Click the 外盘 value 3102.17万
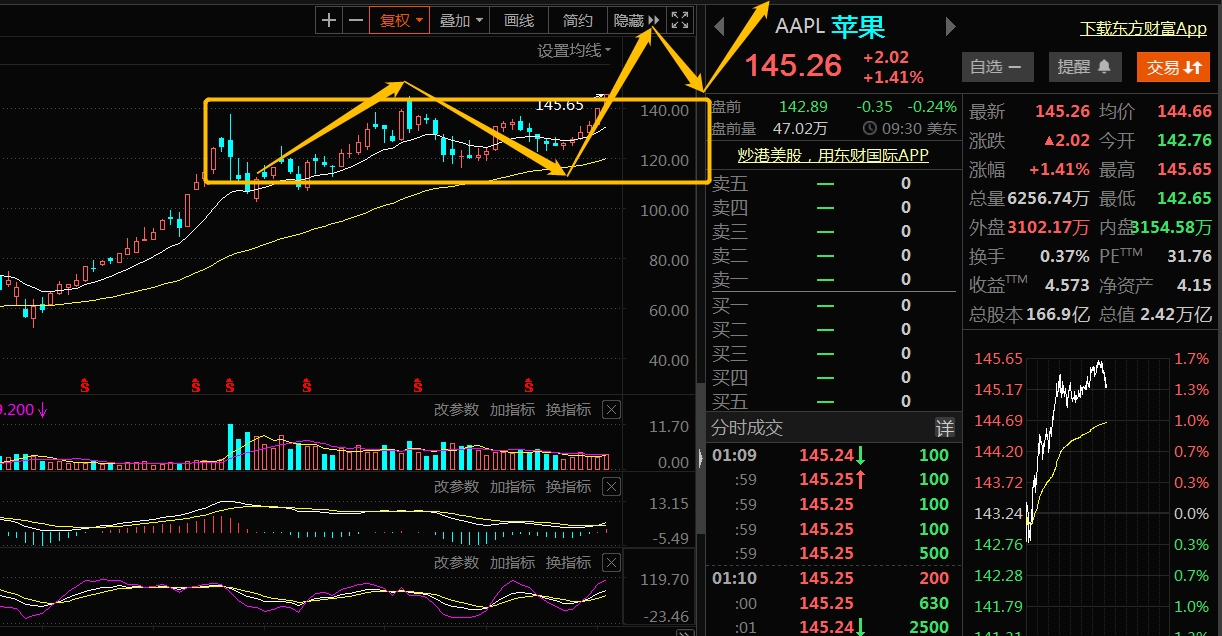 click(x=1049, y=227)
